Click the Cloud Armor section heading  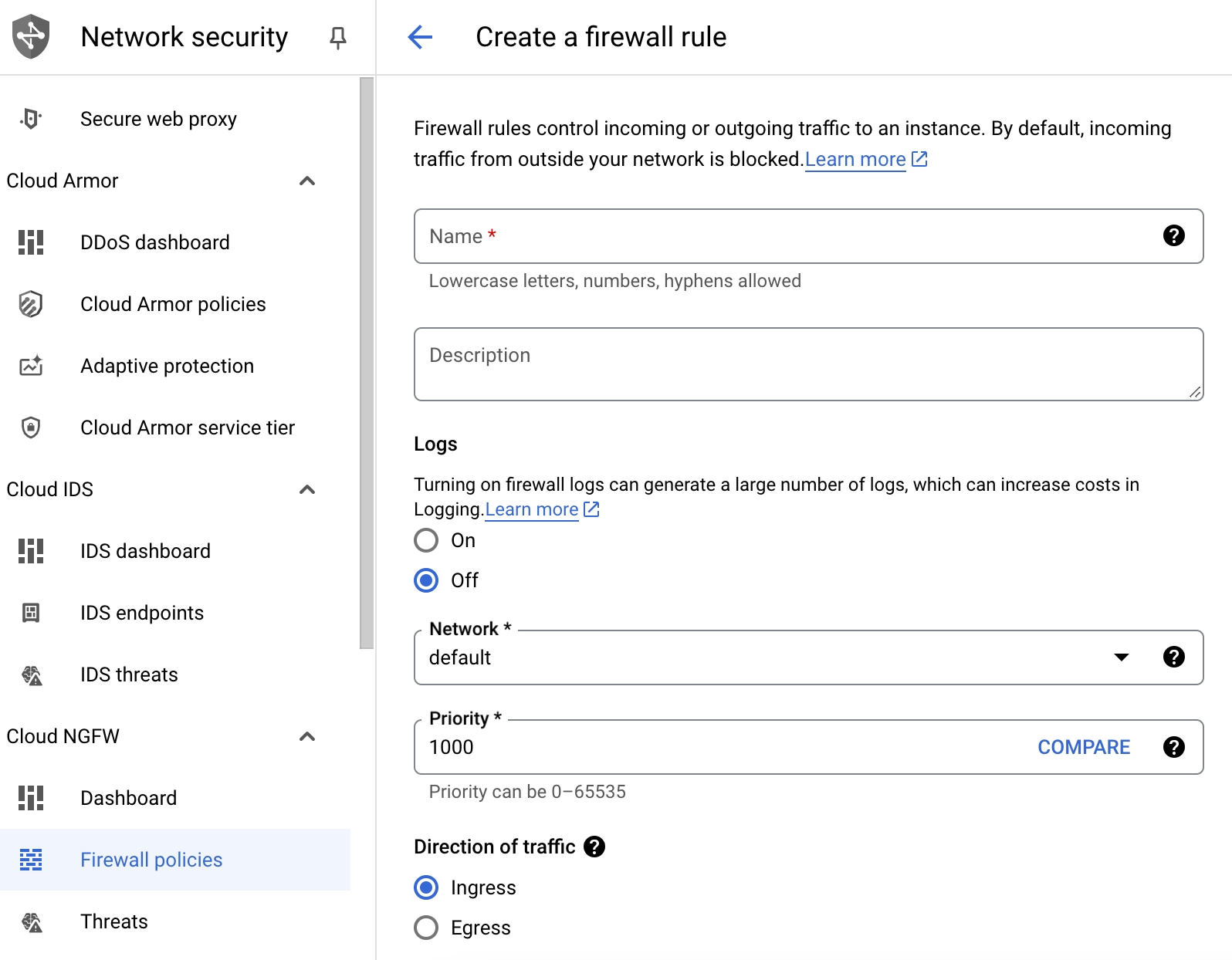(x=63, y=181)
